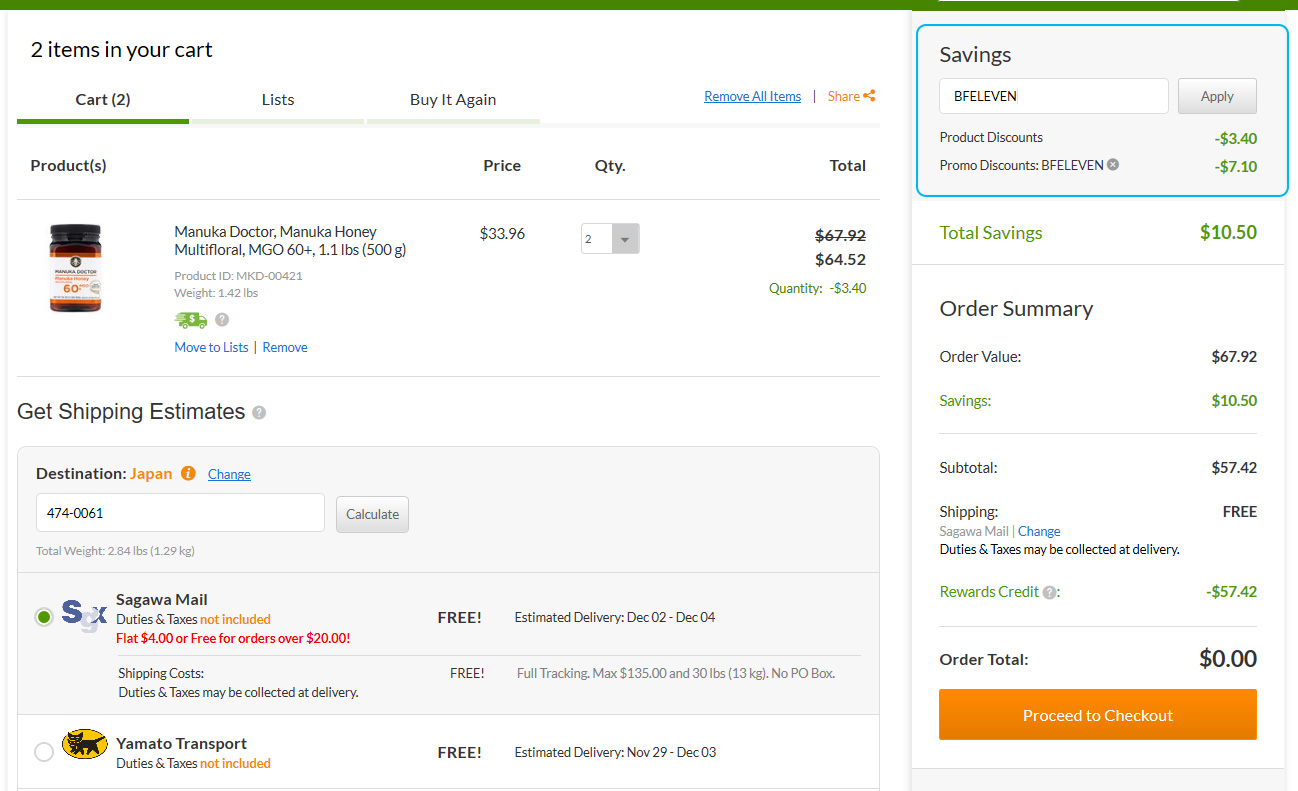Apply the promo code
Image resolution: width=1298 pixels, height=791 pixels.
pyautogui.click(x=1217, y=96)
